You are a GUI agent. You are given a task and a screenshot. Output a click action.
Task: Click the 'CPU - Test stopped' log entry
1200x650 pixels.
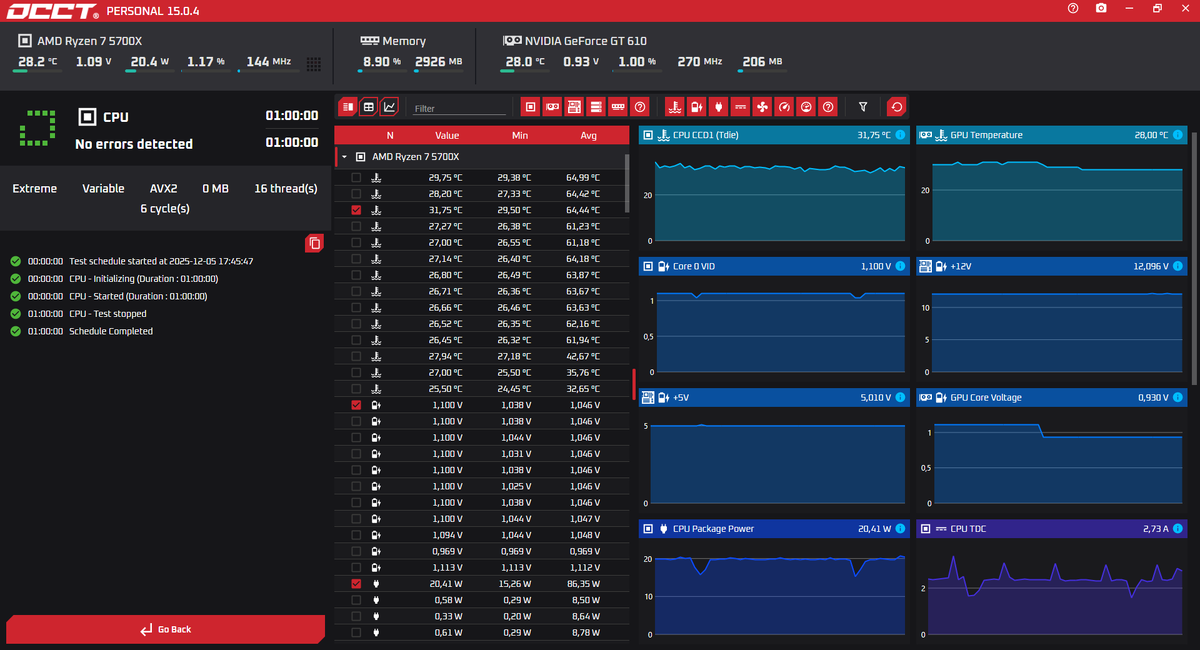click(x=108, y=314)
